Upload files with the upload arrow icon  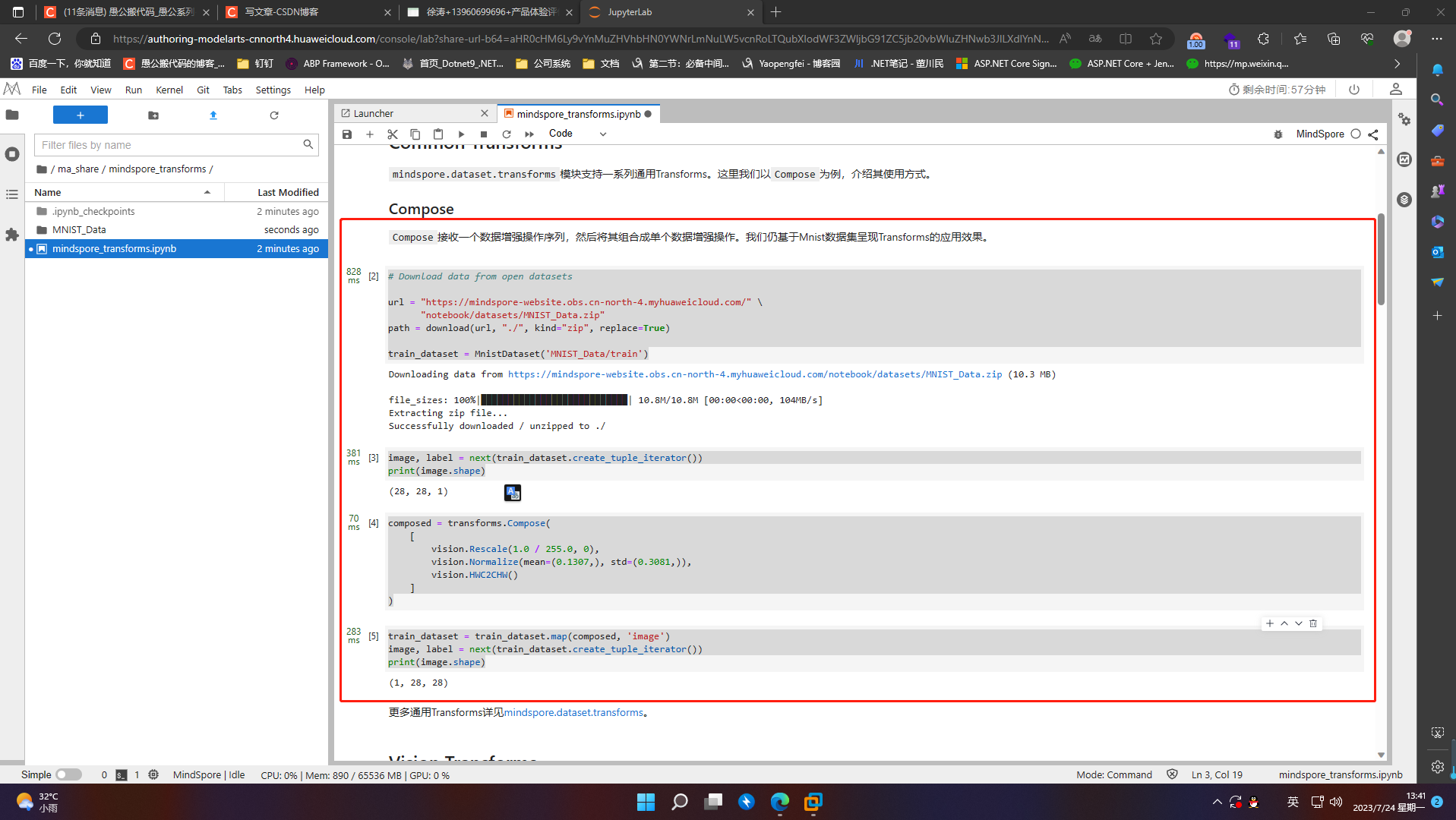pos(213,115)
